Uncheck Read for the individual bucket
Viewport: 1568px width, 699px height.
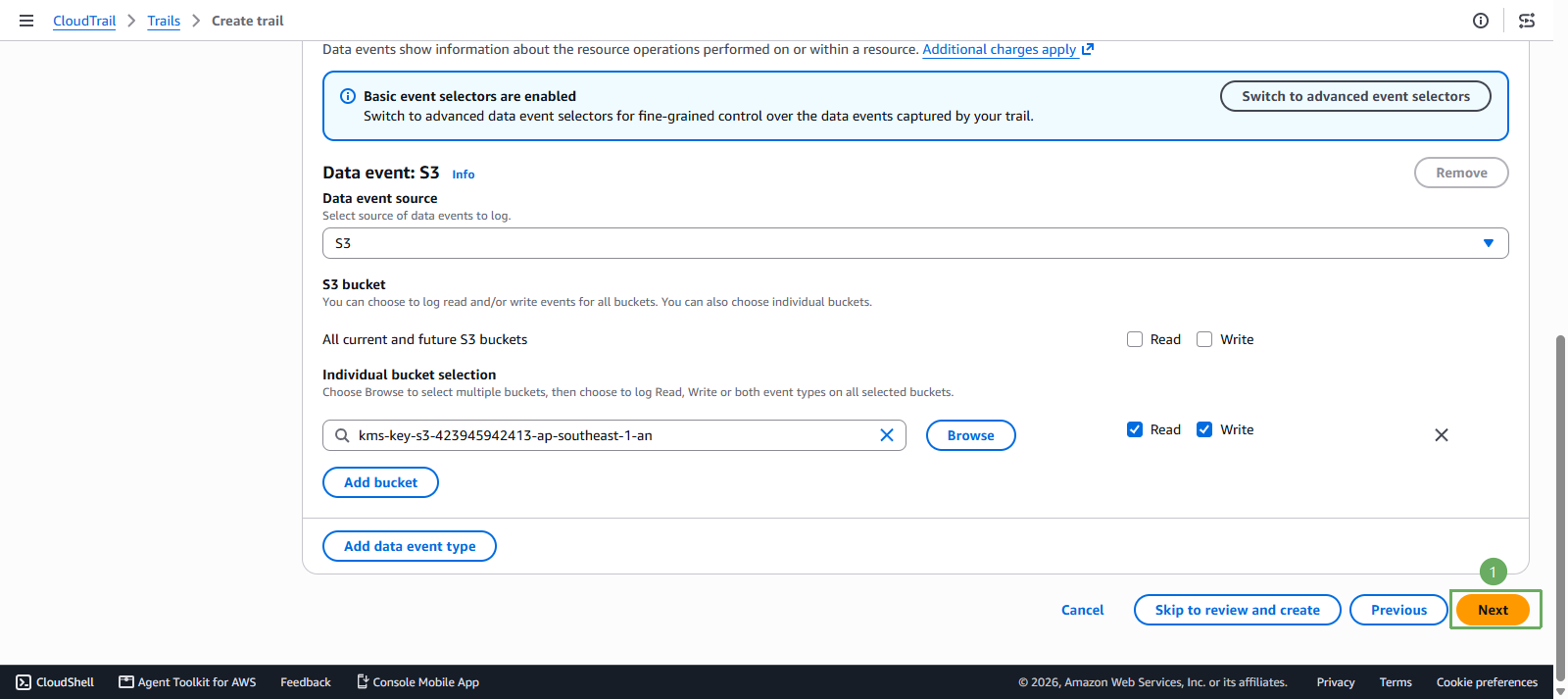(x=1135, y=429)
